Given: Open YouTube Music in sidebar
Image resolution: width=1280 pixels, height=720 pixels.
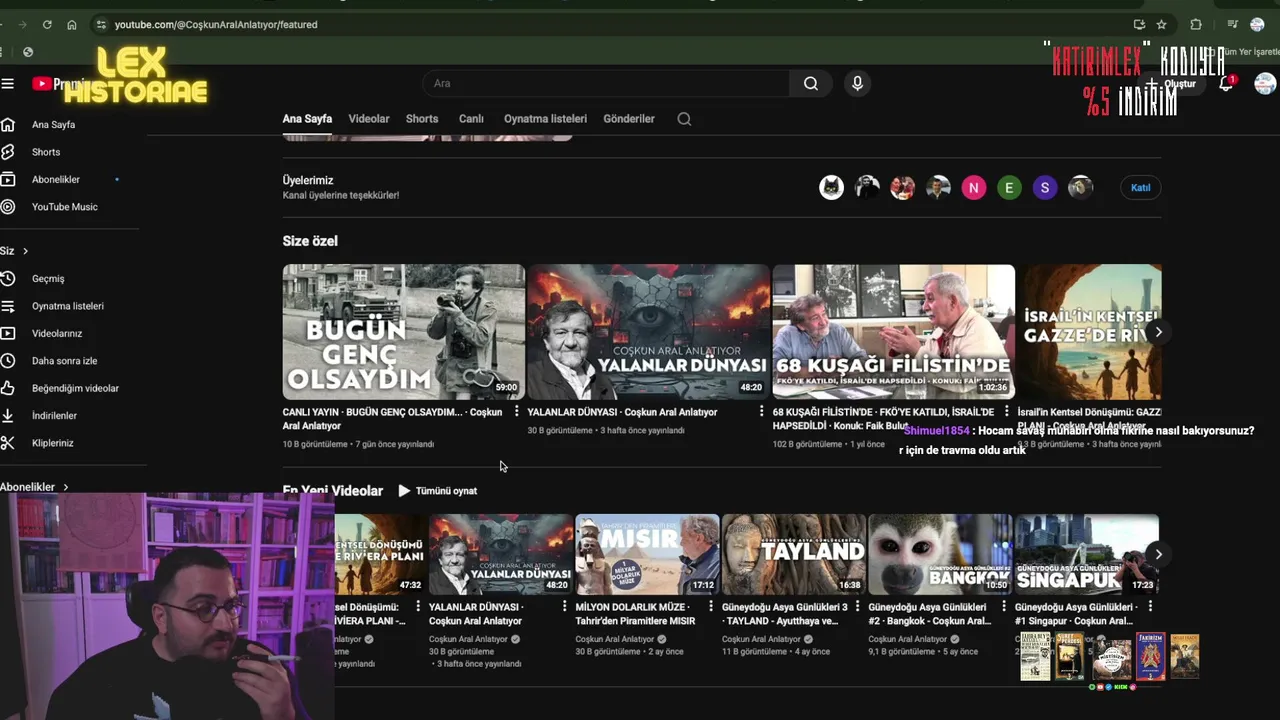Looking at the screenshot, I should 64,207.
